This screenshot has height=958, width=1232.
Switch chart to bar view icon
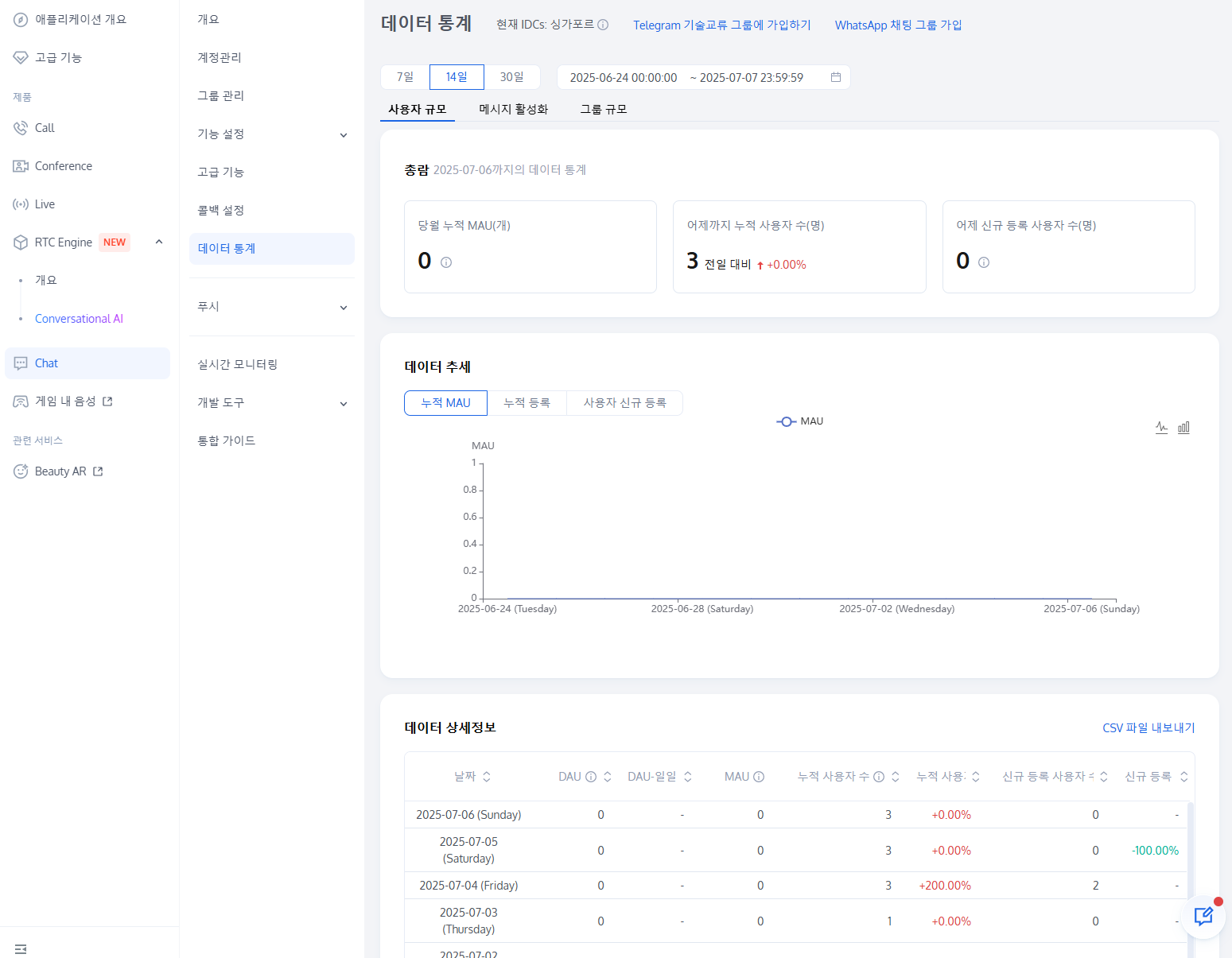1183,428
